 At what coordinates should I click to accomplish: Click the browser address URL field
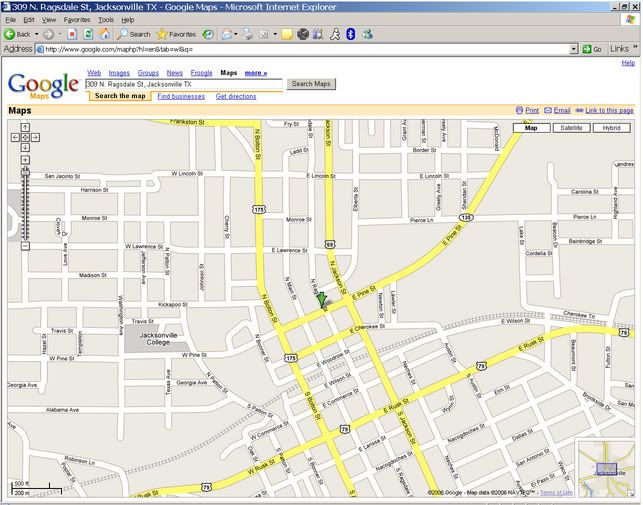[303, 49]
